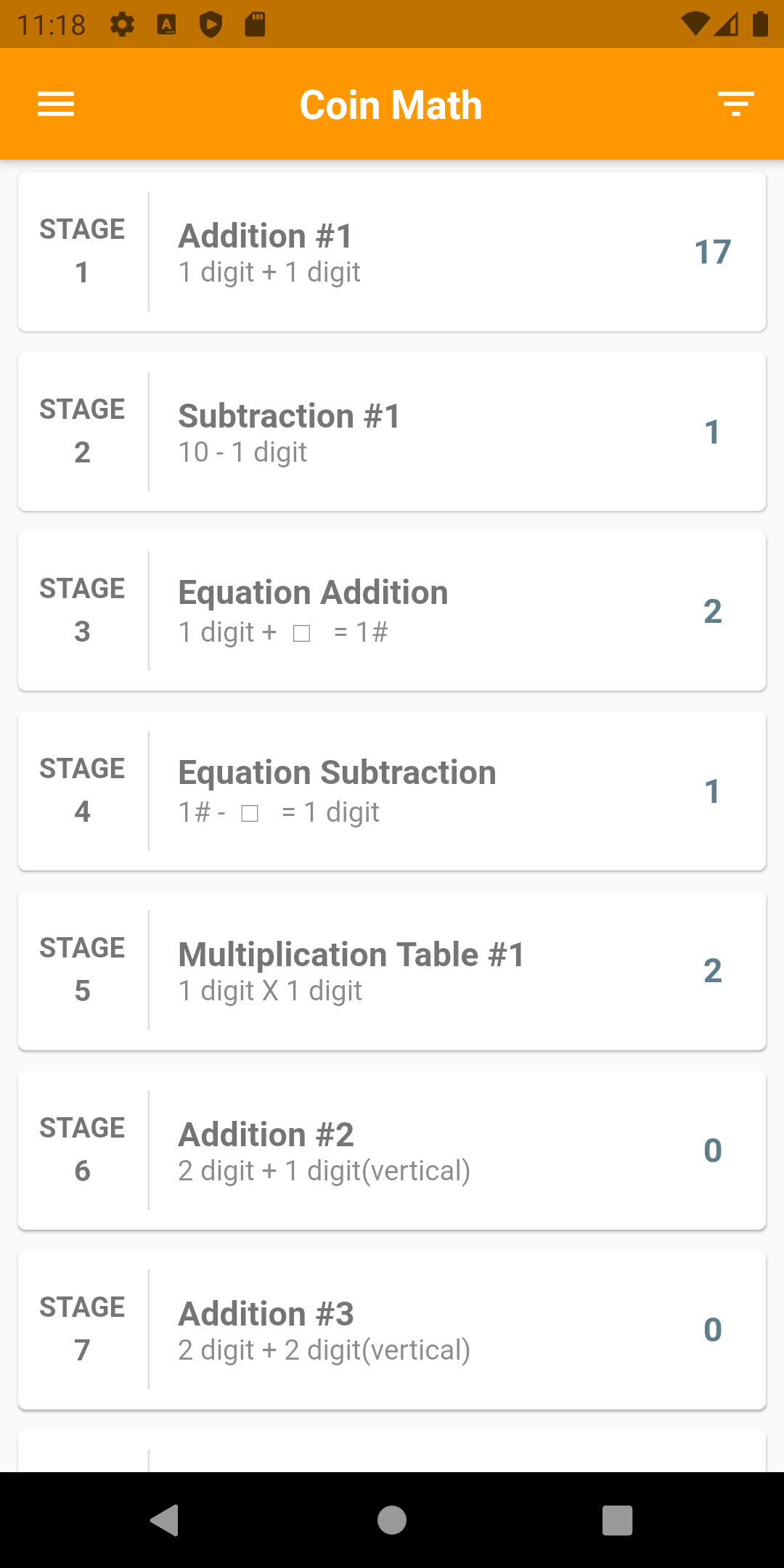Screen dimensions: 784x1568
Task: Tap the SD card status icon
Action: 255,25
